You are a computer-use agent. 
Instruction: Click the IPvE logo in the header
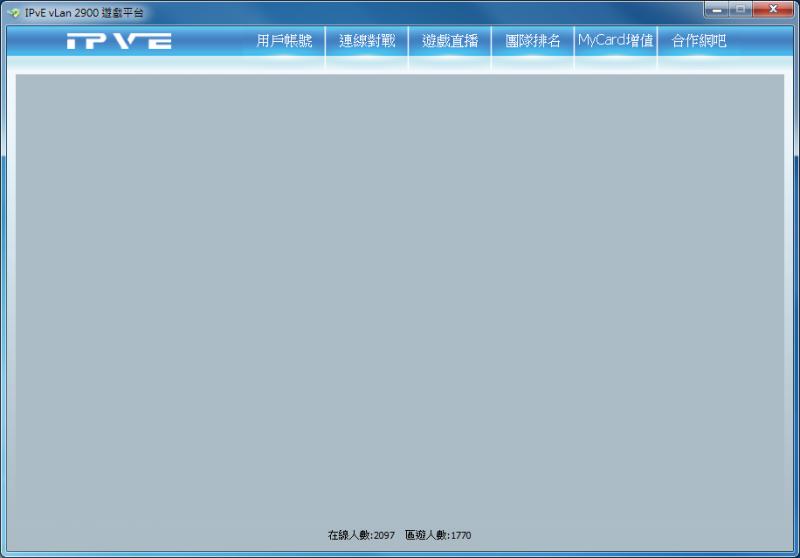point(119,41)
